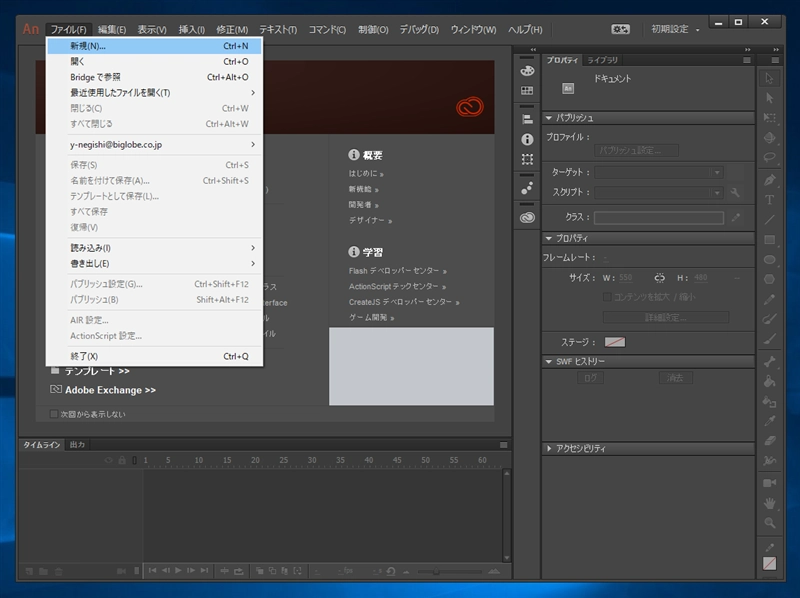Open the スクリプト dropdown

658,192
